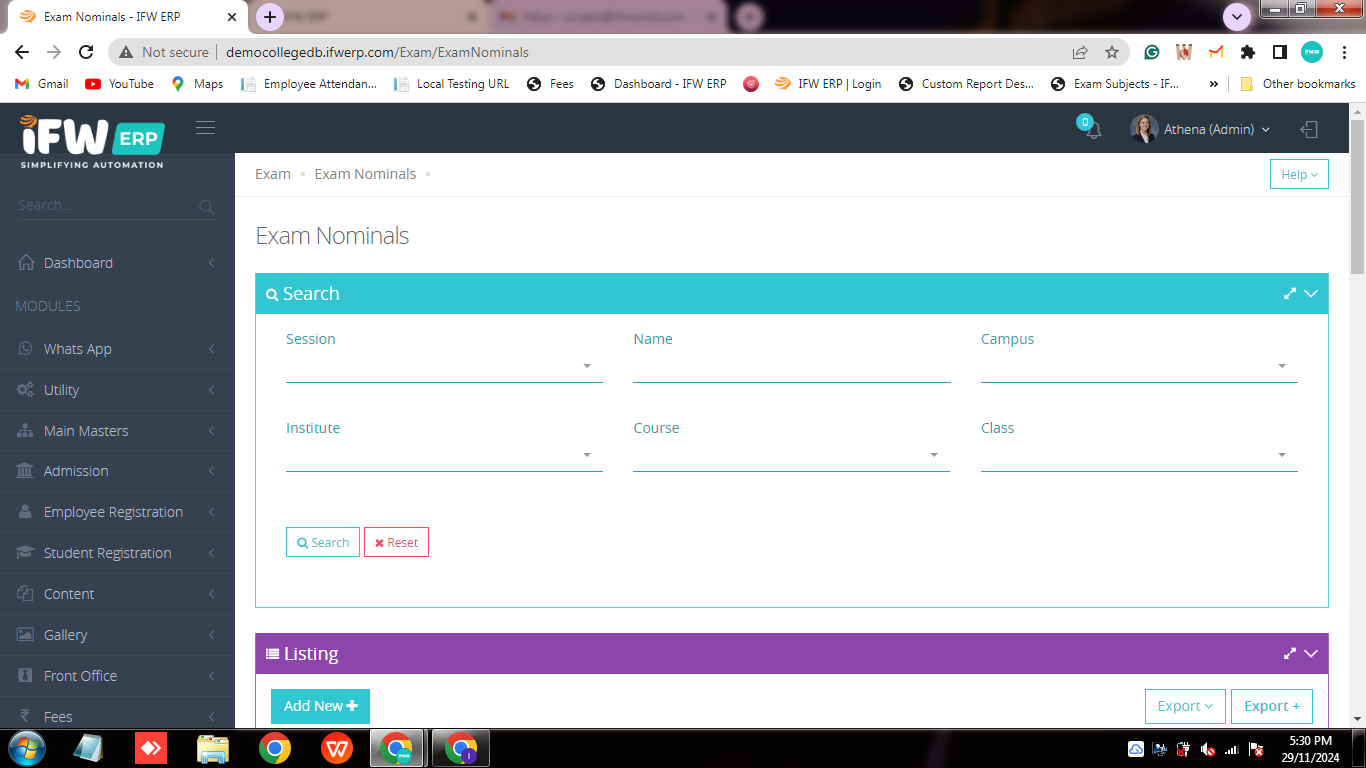This screenshot has width=1366, height=768.
Task: Collapse the Search panel chevron
Action: pyautogui.click(x=1311, y=294)
